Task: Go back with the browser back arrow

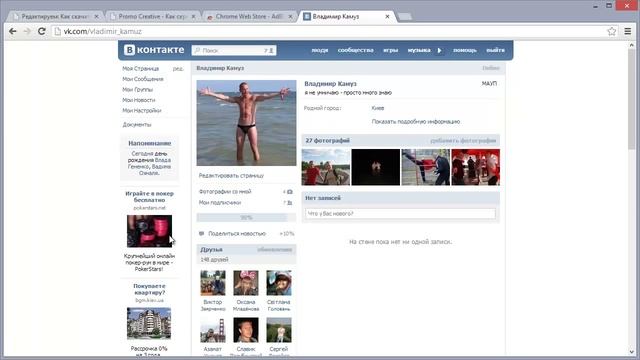Action: point(13,31)
